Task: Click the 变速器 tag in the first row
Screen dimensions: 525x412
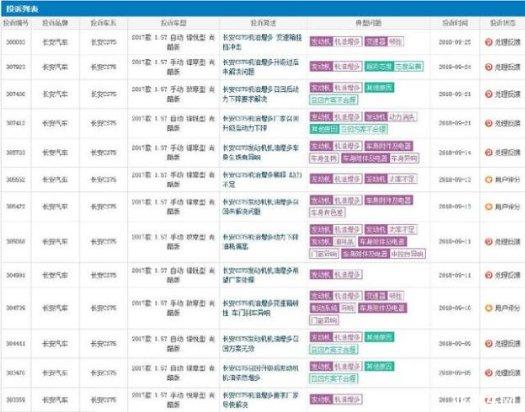Action: (376, 42)
